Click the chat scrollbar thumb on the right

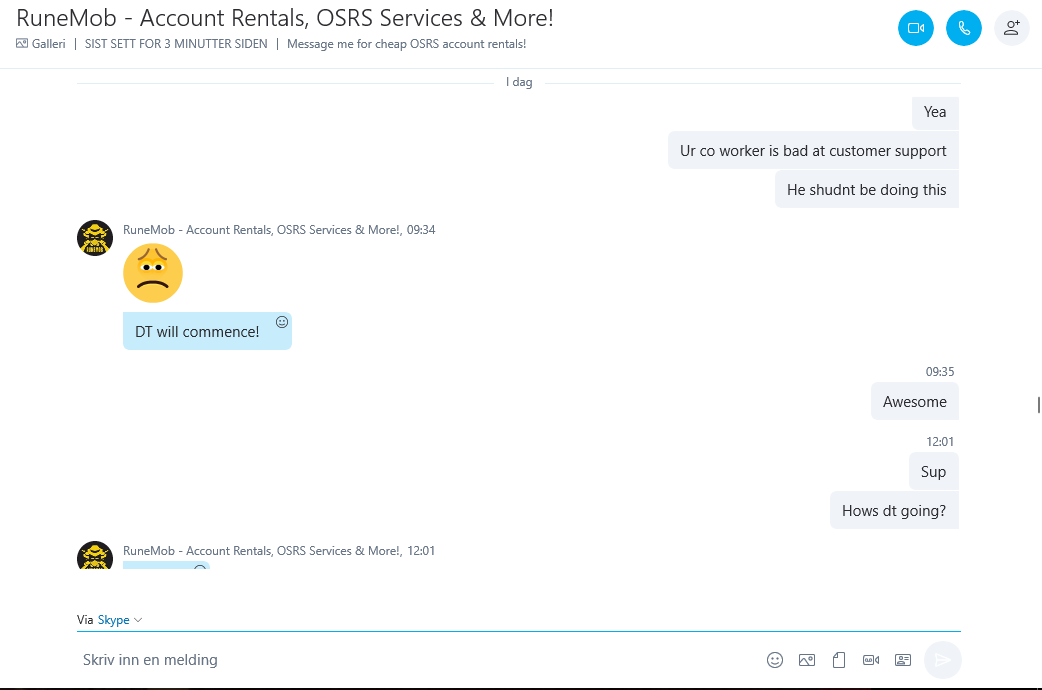click(1039, 404)
